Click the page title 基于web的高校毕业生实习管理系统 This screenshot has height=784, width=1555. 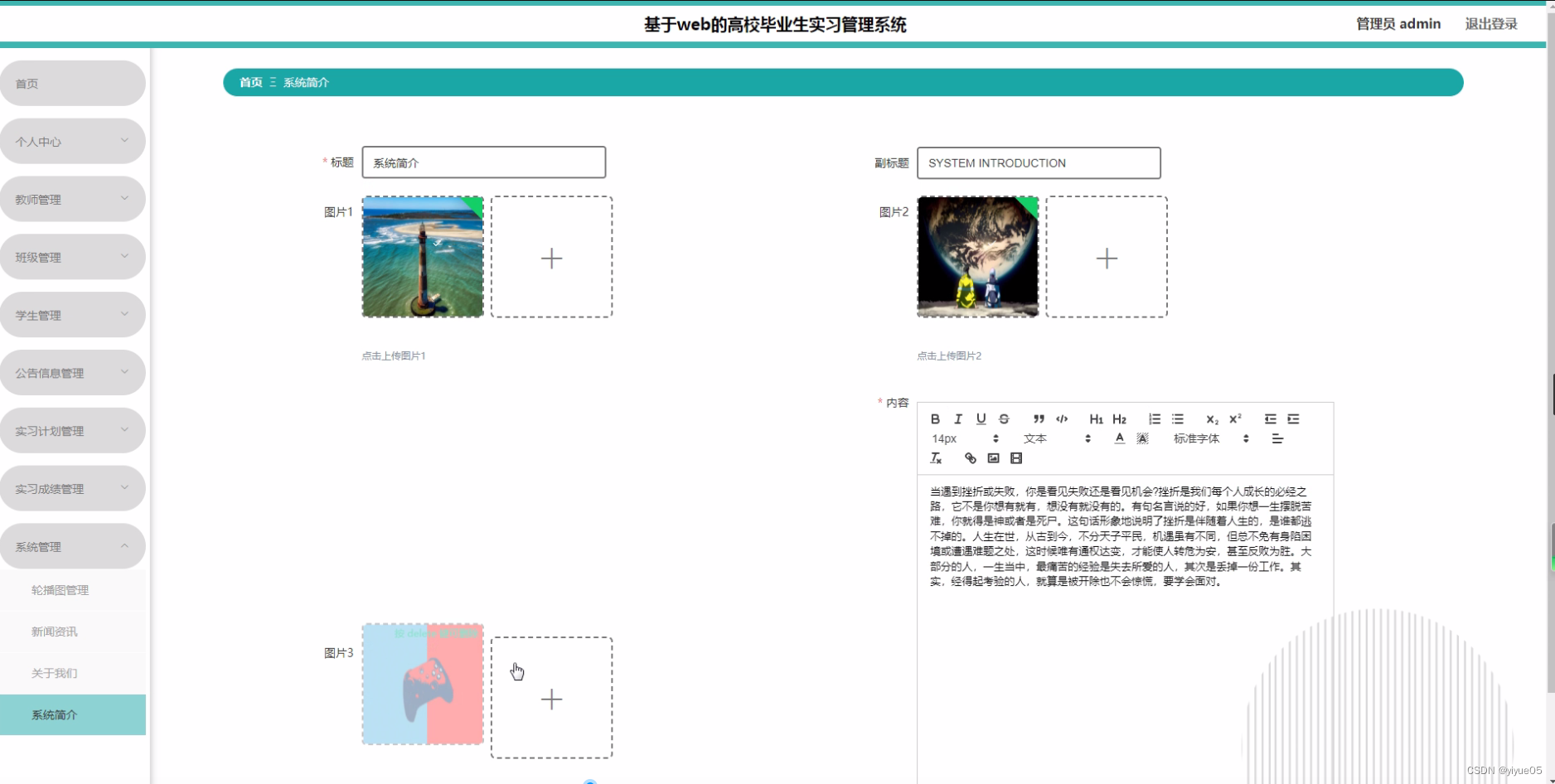click(776, 25)
